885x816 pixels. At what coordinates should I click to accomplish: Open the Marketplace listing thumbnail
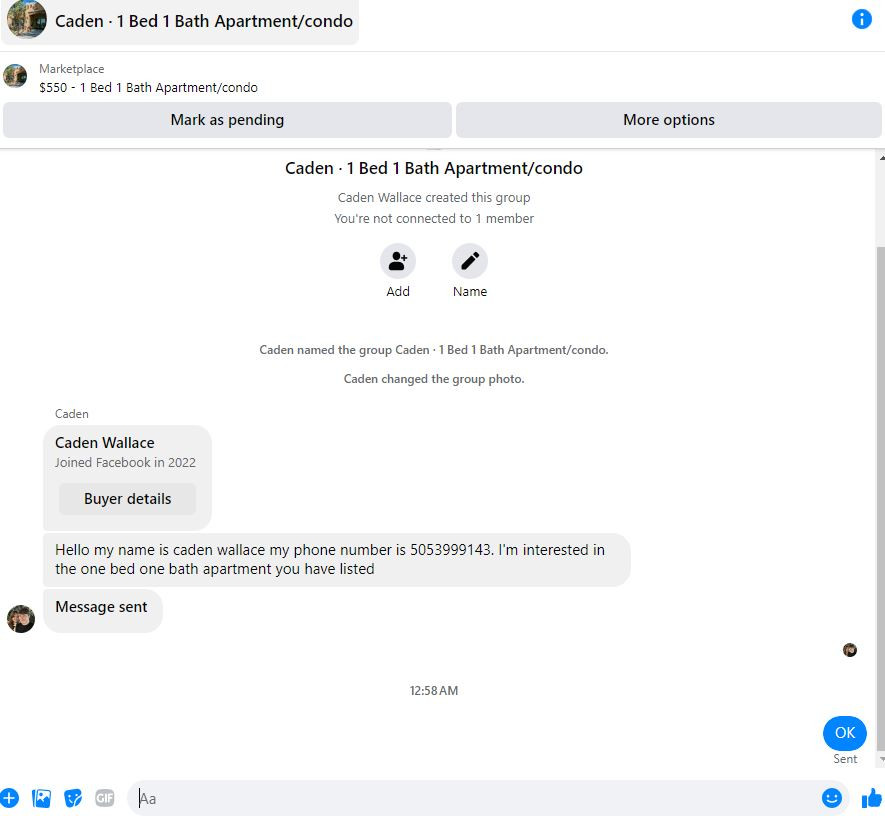click(15, 76)
